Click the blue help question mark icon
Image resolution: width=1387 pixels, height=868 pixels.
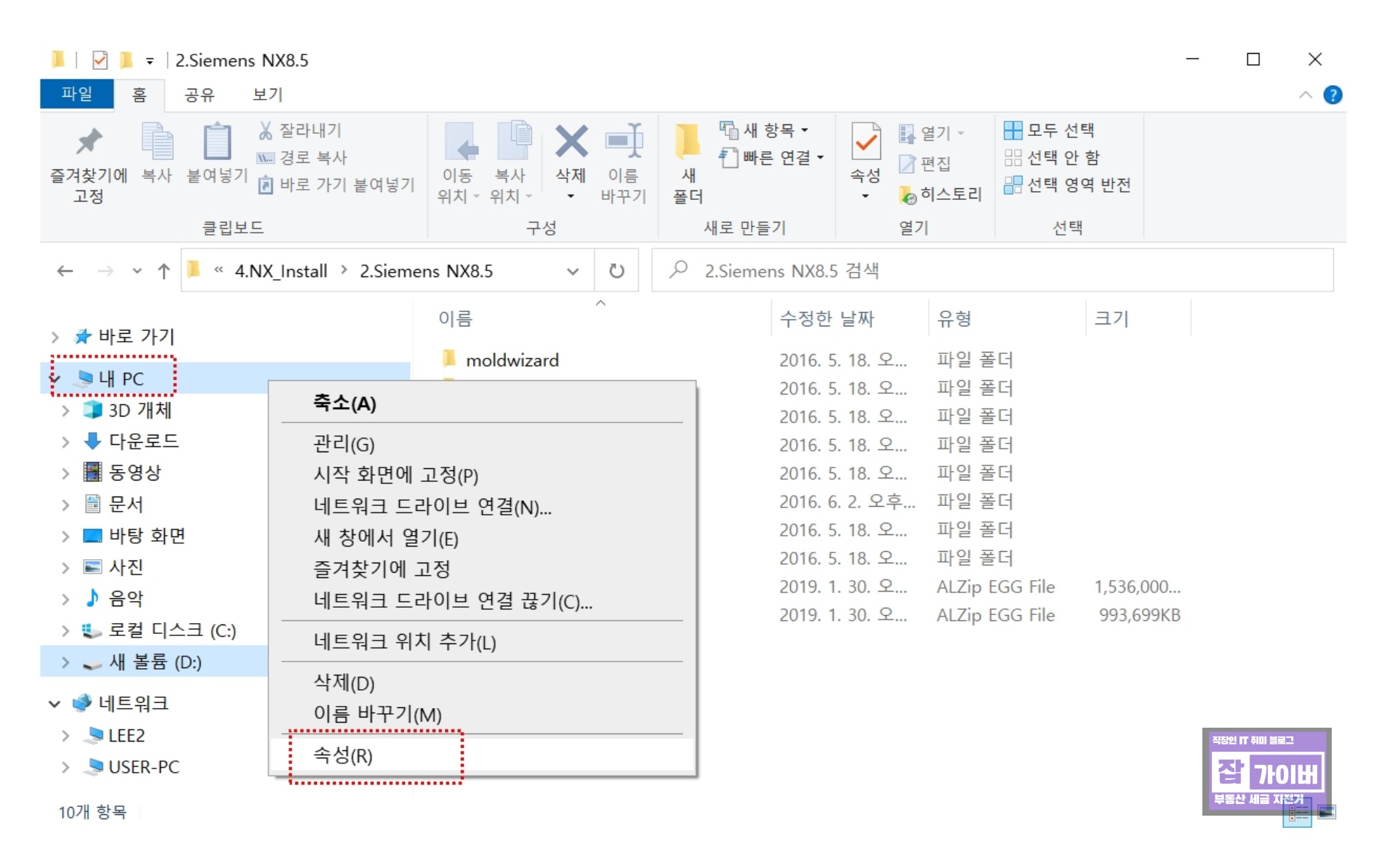point(1332,95)
